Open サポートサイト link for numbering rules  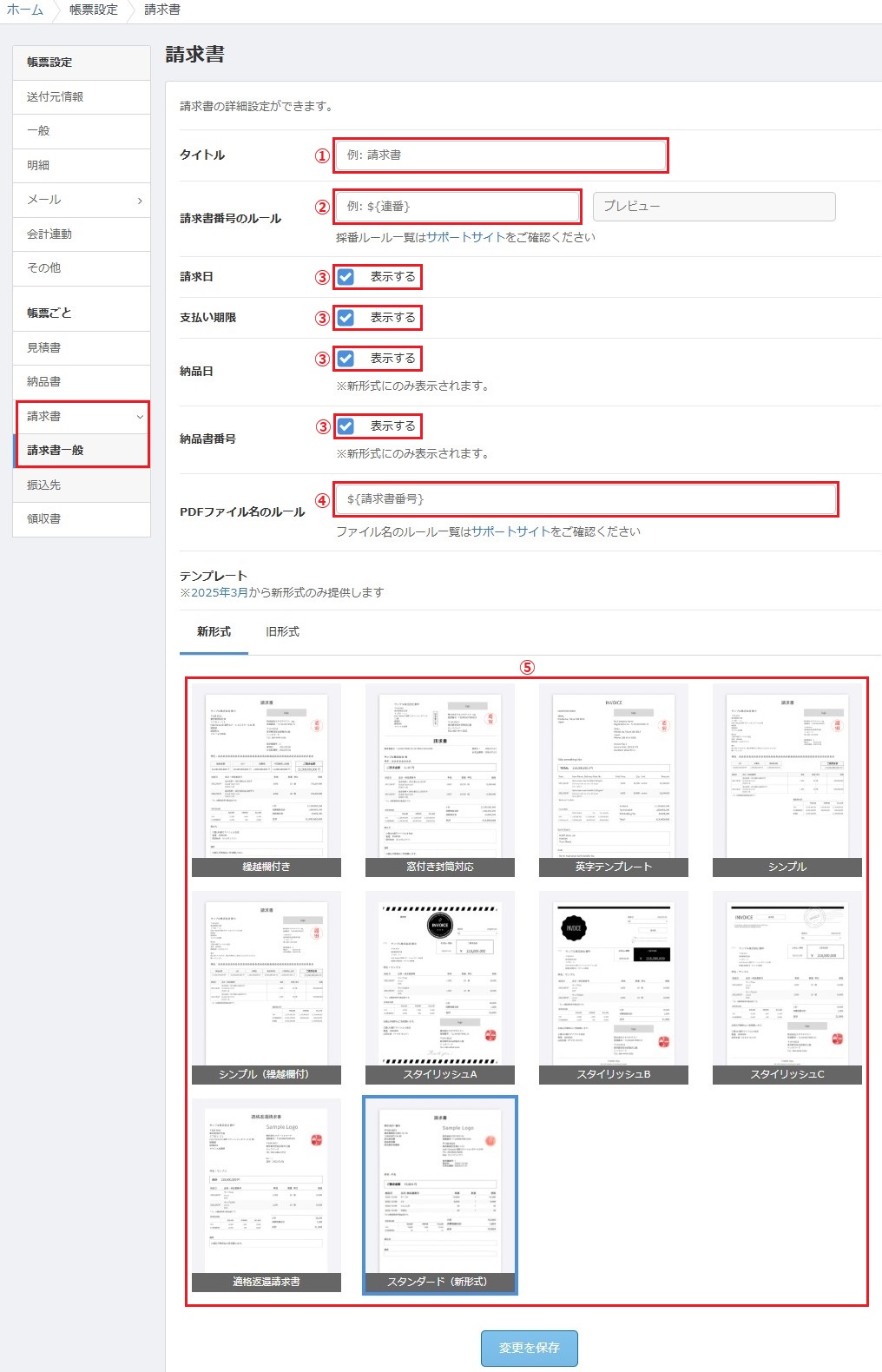[465, 237]
